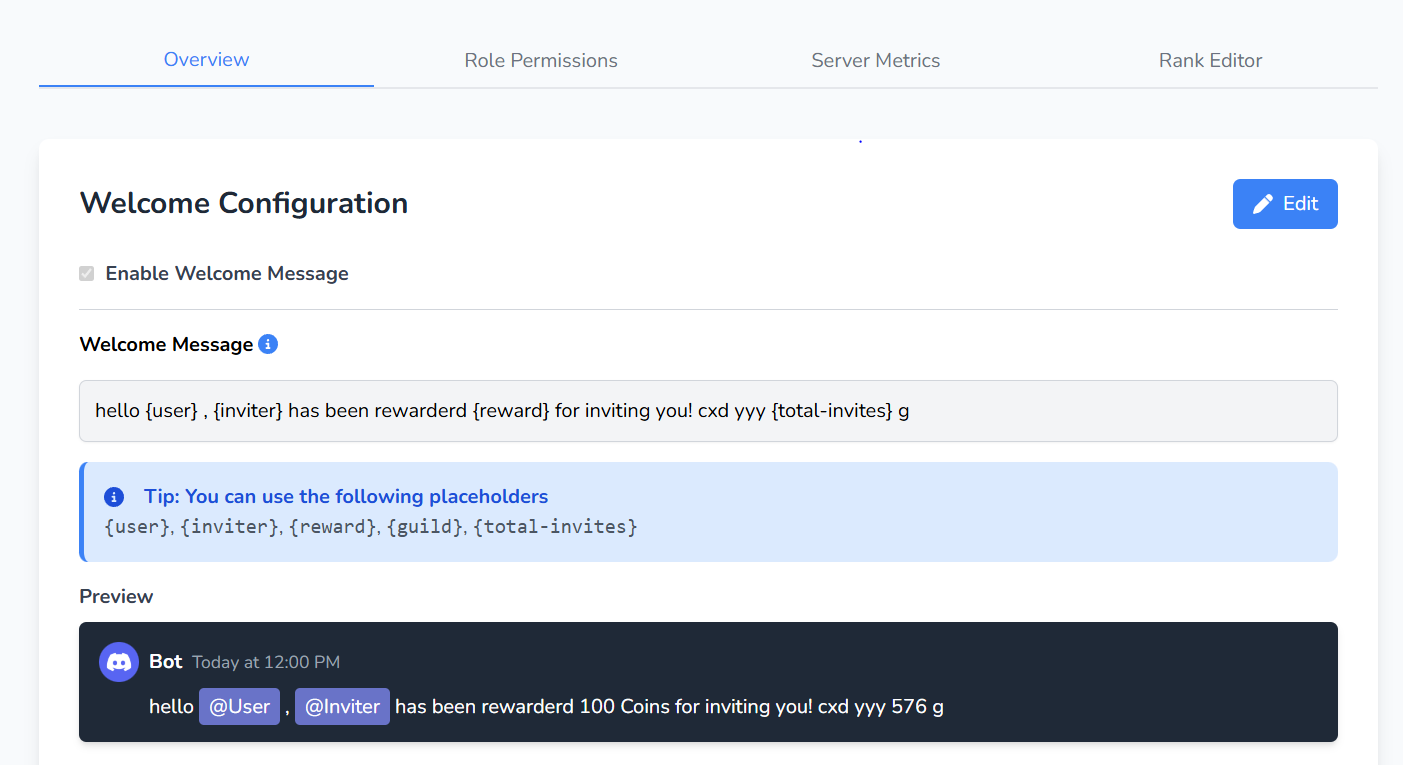Toggle the Enable Welcome Message checkbox
Image resolution: width=1403 pixels, height=765 pixels.
[x=87, y=273]
